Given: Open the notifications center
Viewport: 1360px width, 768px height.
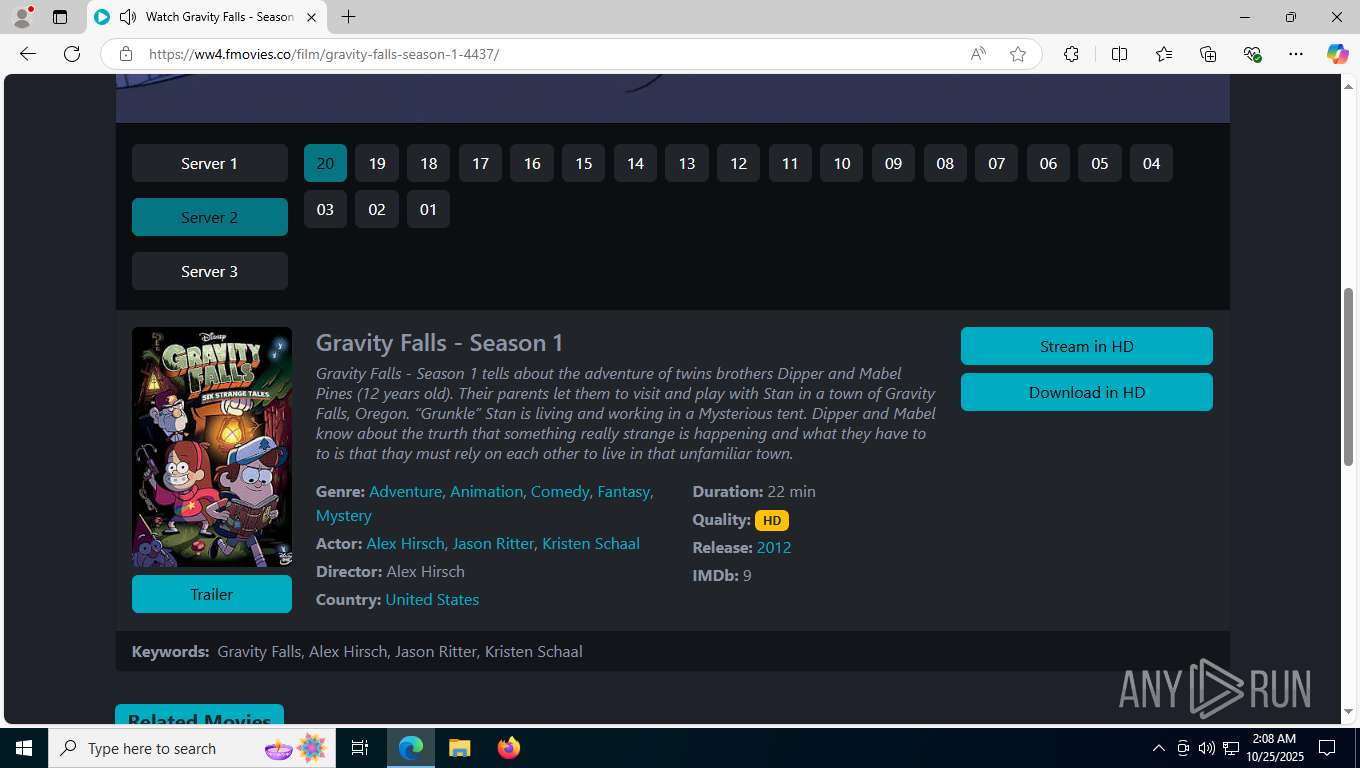Looking at the screenshot, I should click(1327, 748).
